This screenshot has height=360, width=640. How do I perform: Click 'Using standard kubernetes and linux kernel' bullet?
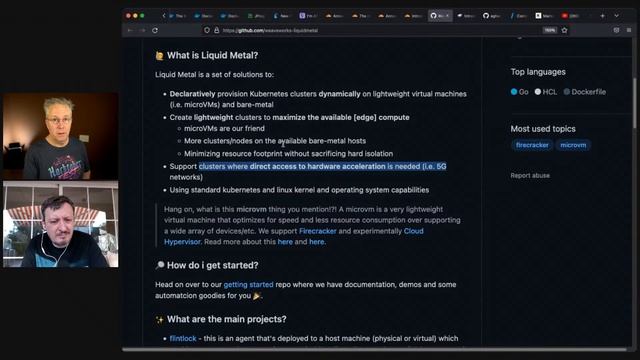click(x=299, y=190)
